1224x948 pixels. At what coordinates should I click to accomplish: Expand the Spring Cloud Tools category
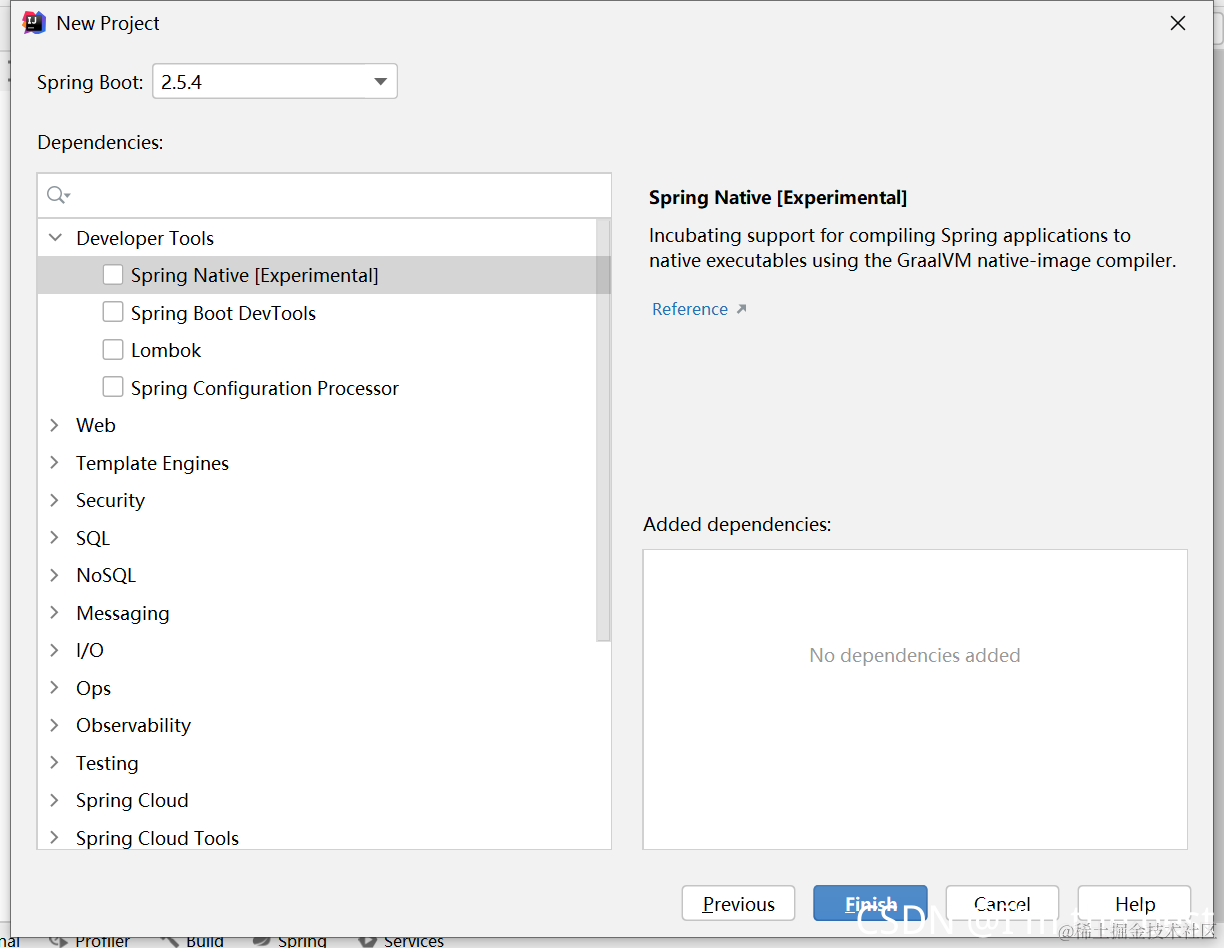pyautogui.click(x=55, y=838)
